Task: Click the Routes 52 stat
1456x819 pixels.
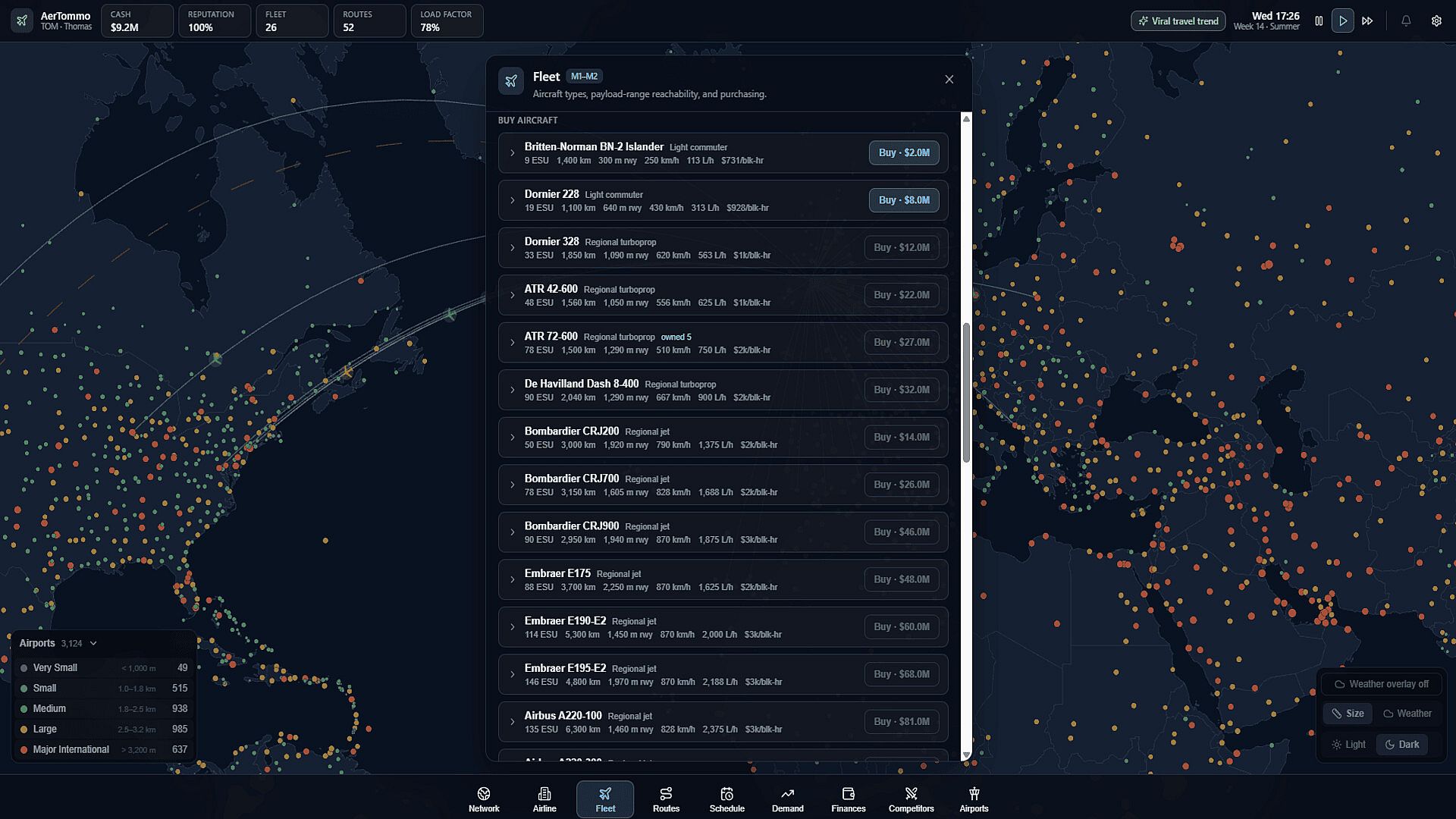Action: pos(369,21)
